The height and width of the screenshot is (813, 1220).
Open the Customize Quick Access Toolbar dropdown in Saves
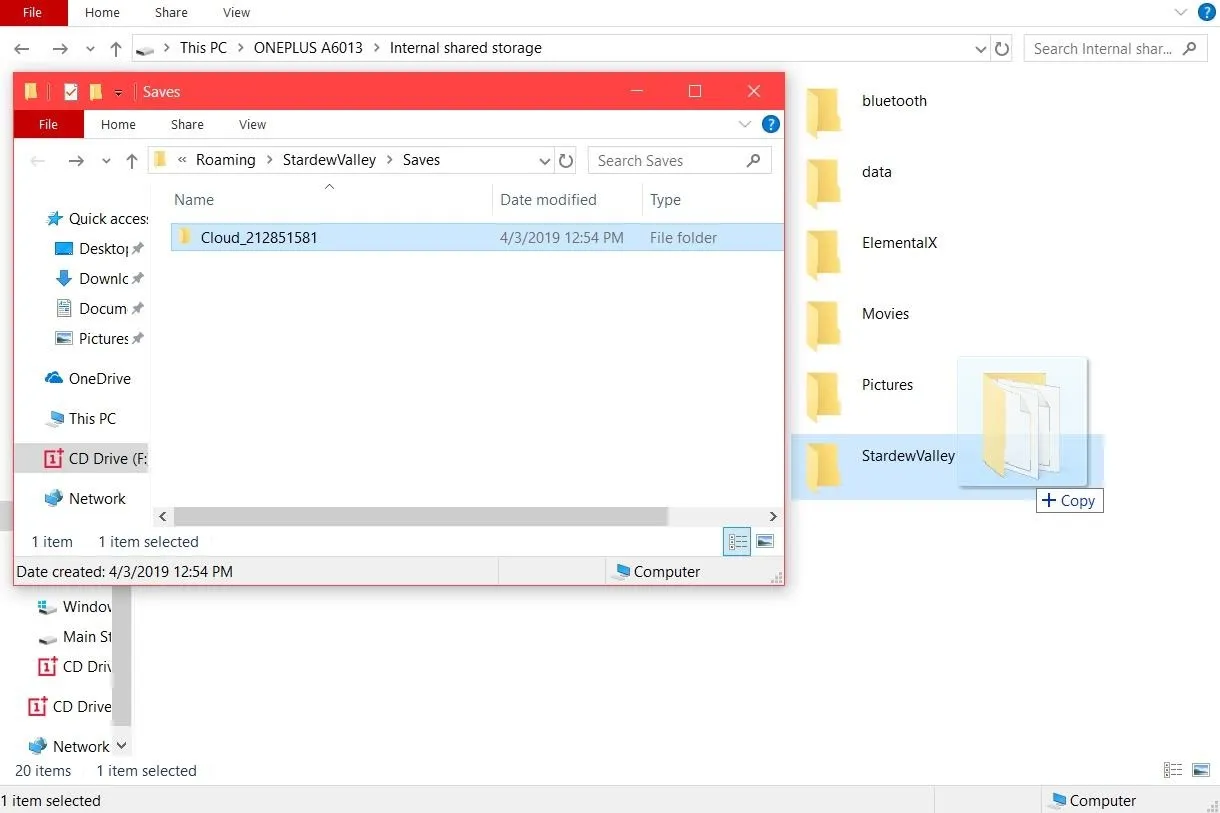118,93
